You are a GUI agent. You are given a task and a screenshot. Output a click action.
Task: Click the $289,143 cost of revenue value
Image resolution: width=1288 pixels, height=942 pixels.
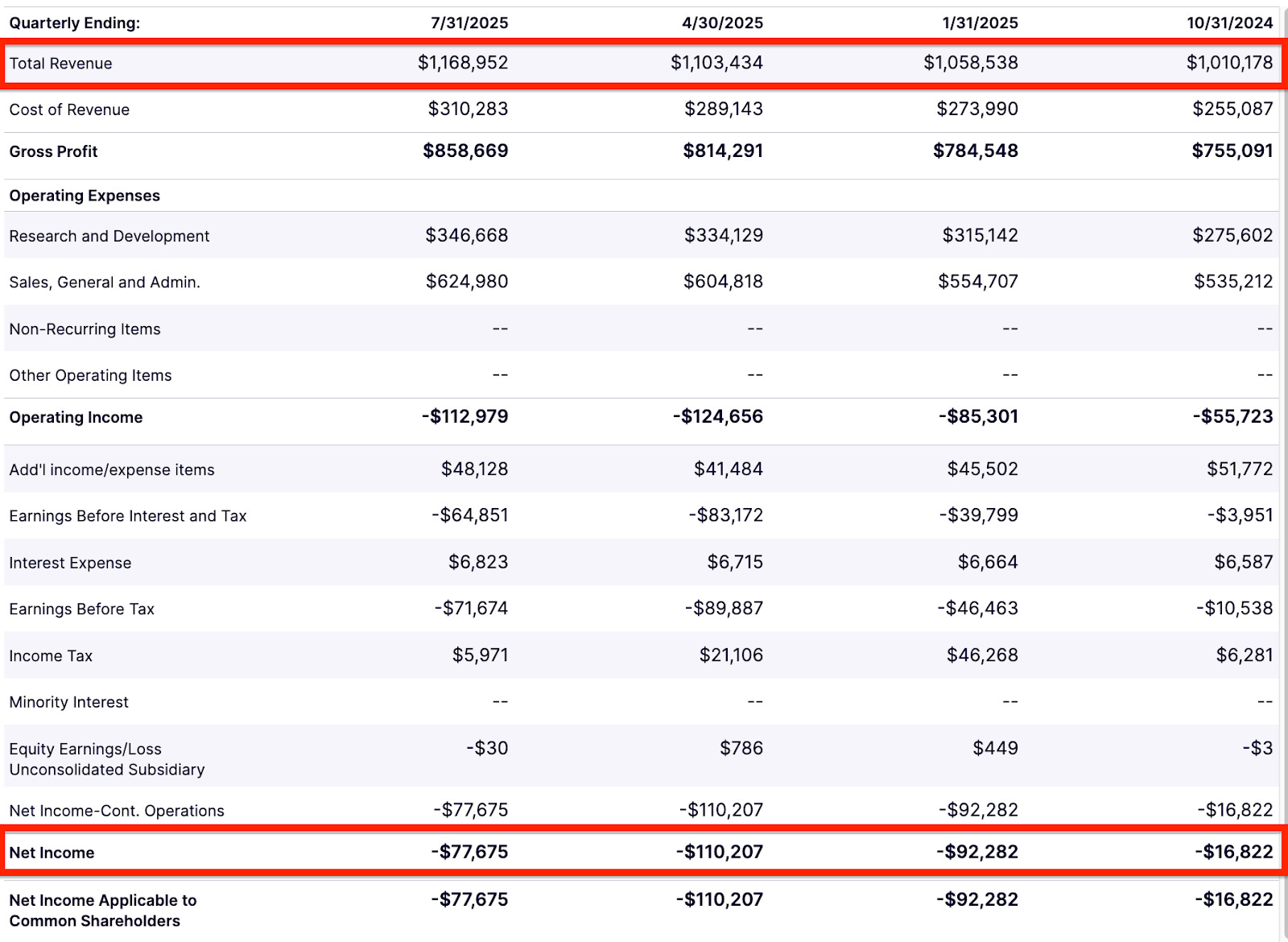point(724,109)
